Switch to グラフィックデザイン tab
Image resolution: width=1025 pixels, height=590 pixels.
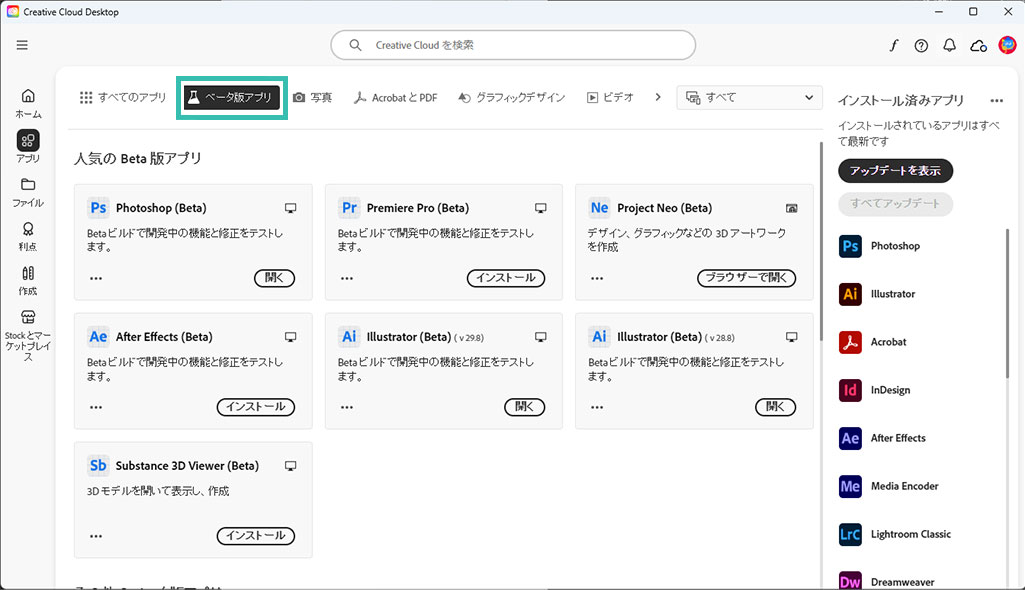511,97
